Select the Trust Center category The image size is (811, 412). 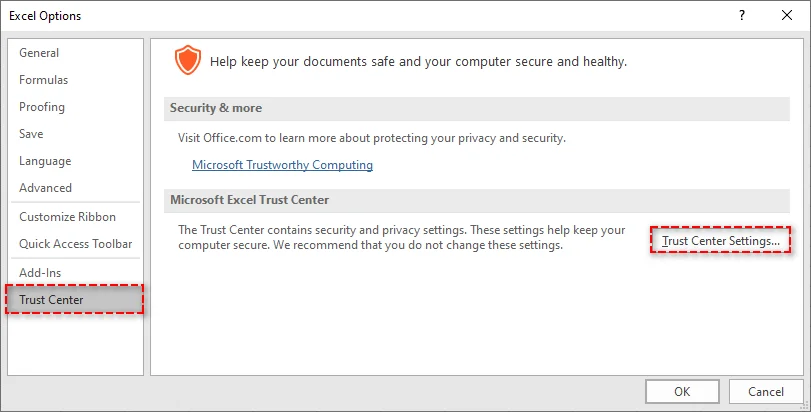[x=52, y=300]
